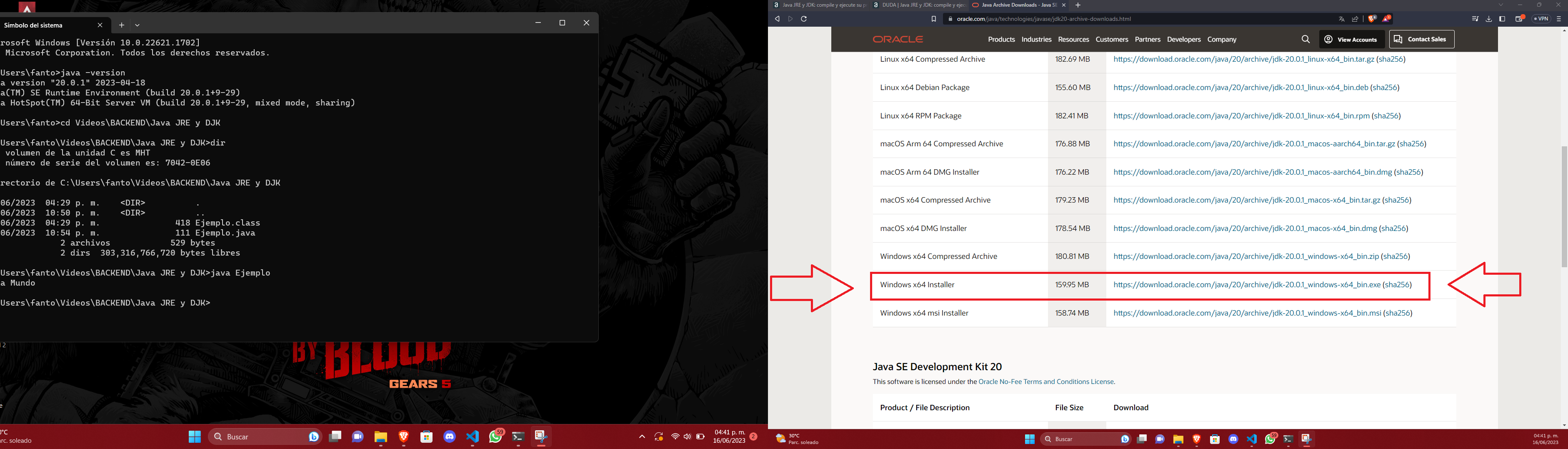
Task: Open Teams Chat in the taskbar below the terminal
Action: tap(358, 437)
